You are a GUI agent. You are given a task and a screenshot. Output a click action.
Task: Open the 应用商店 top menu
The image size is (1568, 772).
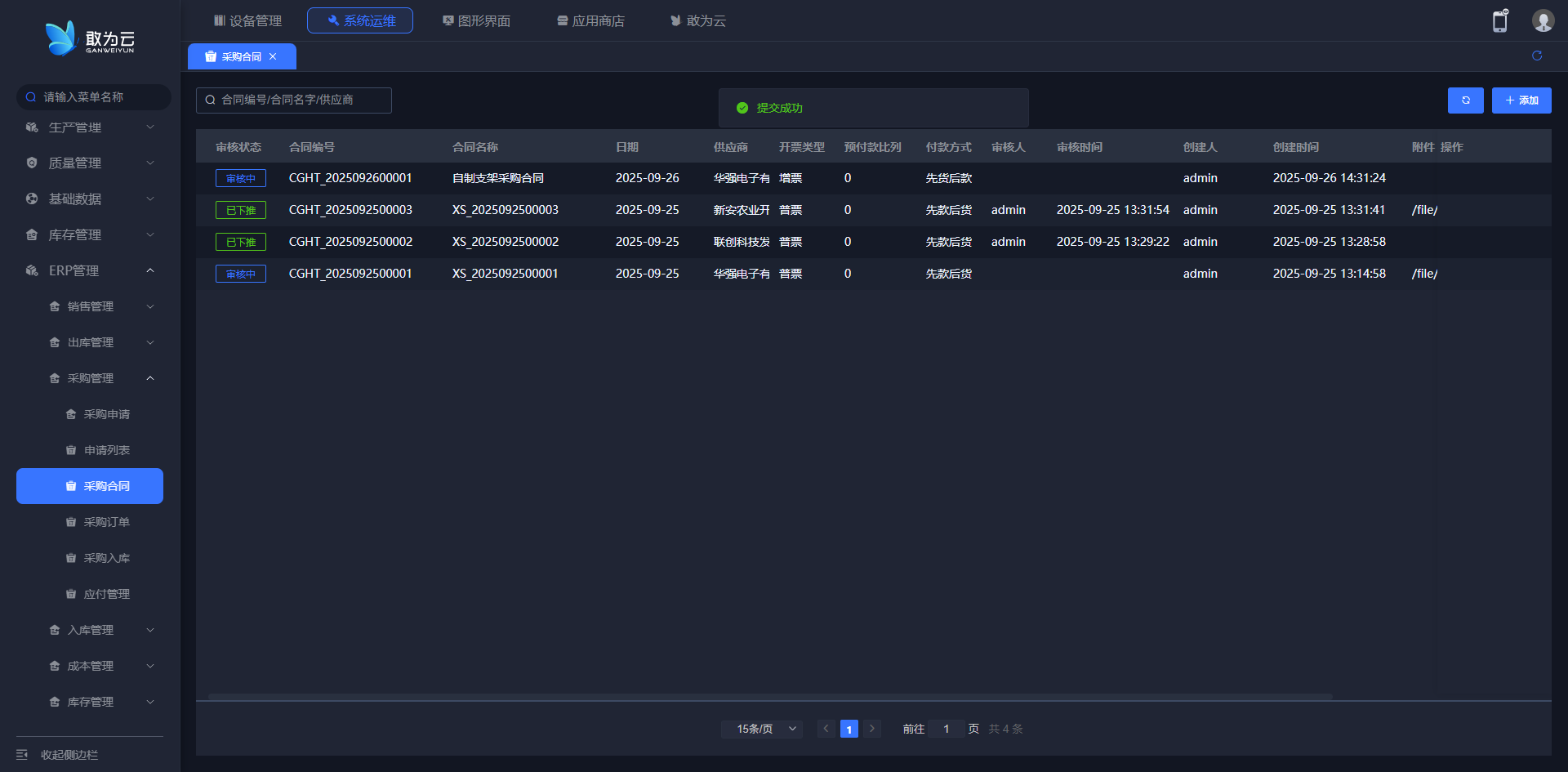tap(590, 20)
